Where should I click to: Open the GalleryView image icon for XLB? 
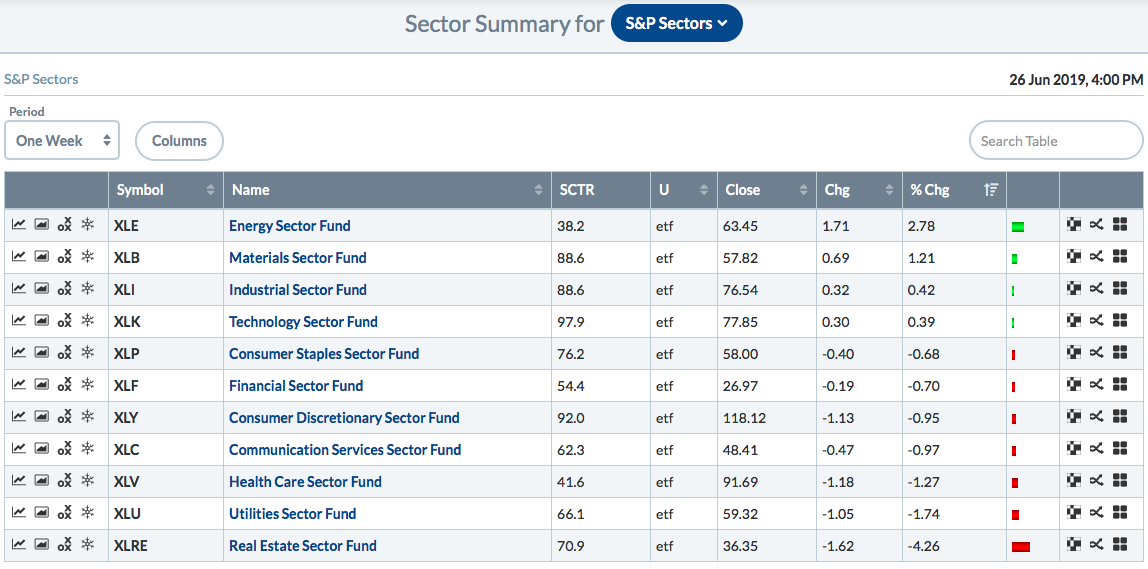(41, 257)
